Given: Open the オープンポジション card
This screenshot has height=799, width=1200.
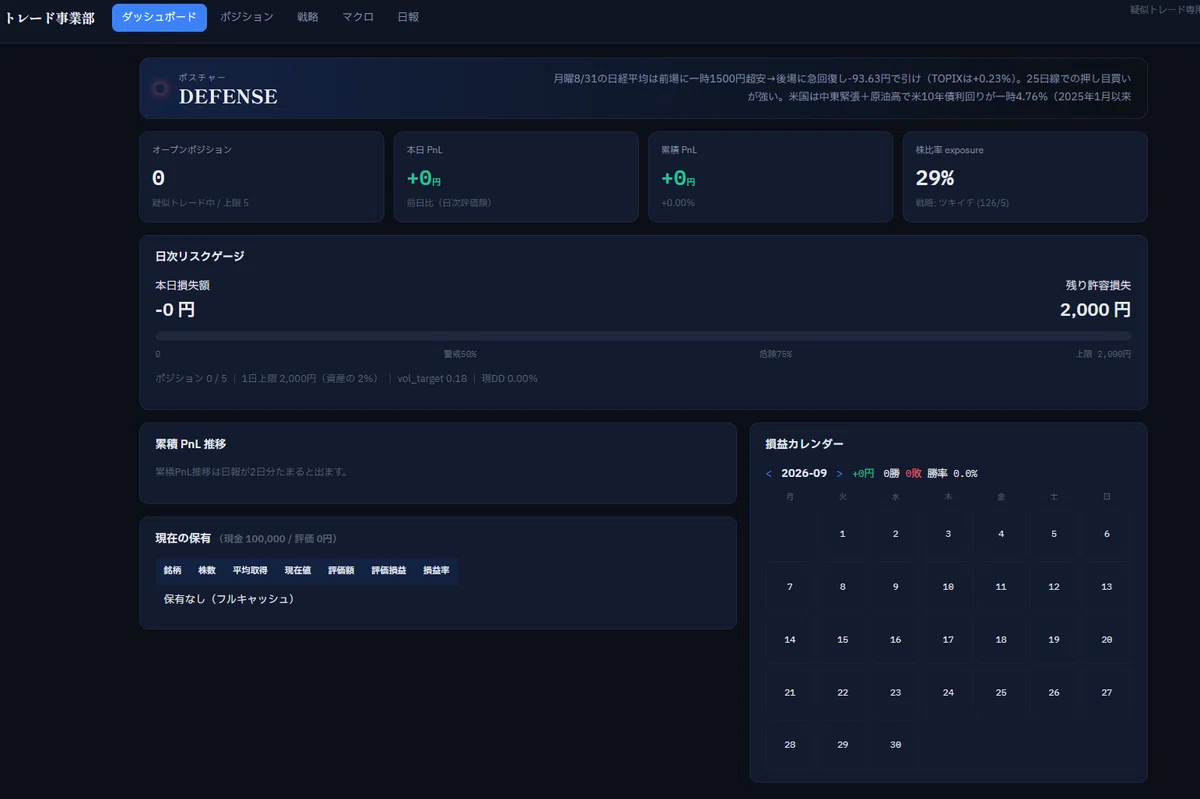Looking at the screenshot, I should click(261, 177).
